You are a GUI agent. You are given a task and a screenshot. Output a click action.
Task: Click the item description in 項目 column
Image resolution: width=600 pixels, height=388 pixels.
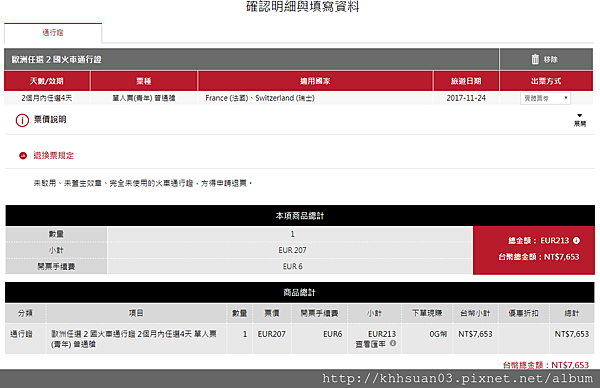(134, 339)
